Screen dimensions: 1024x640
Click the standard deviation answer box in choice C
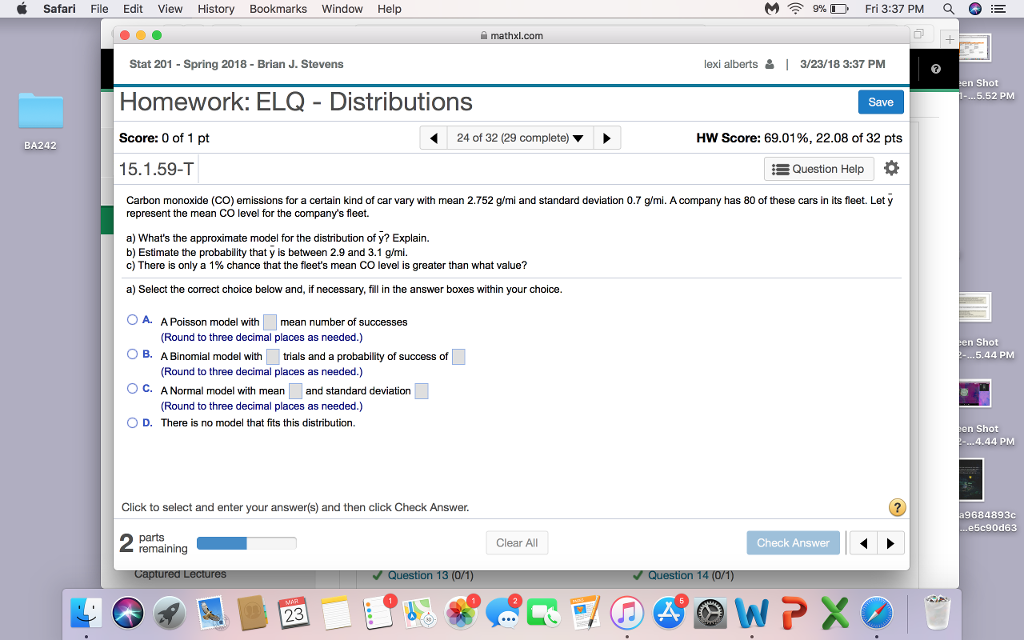[421, 390]
